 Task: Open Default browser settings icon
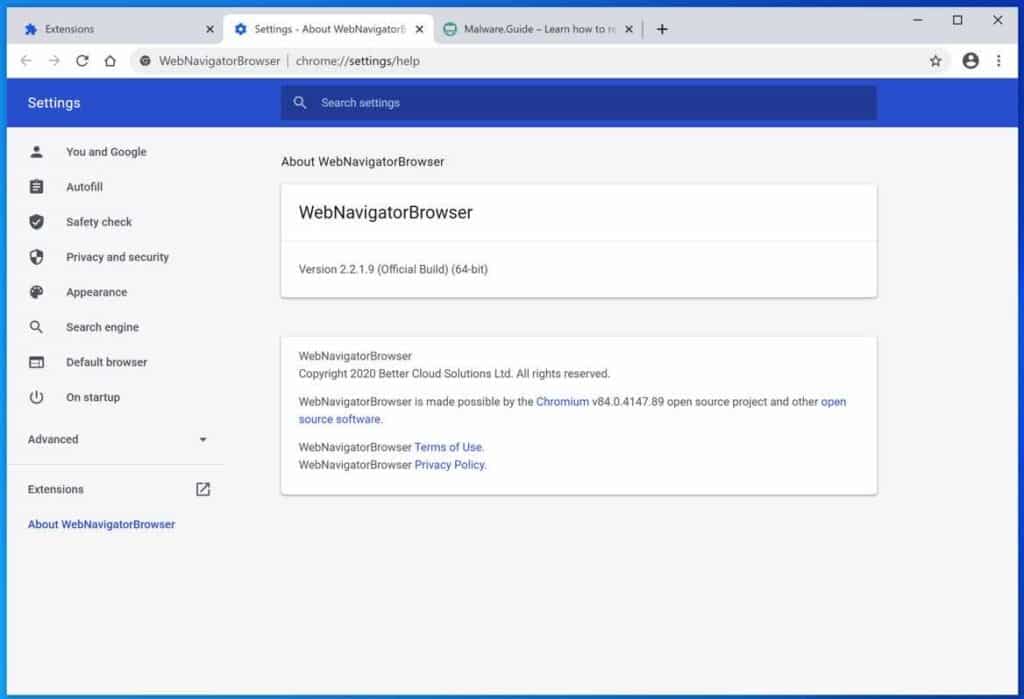pyautogui.click(x=37, y=361)
